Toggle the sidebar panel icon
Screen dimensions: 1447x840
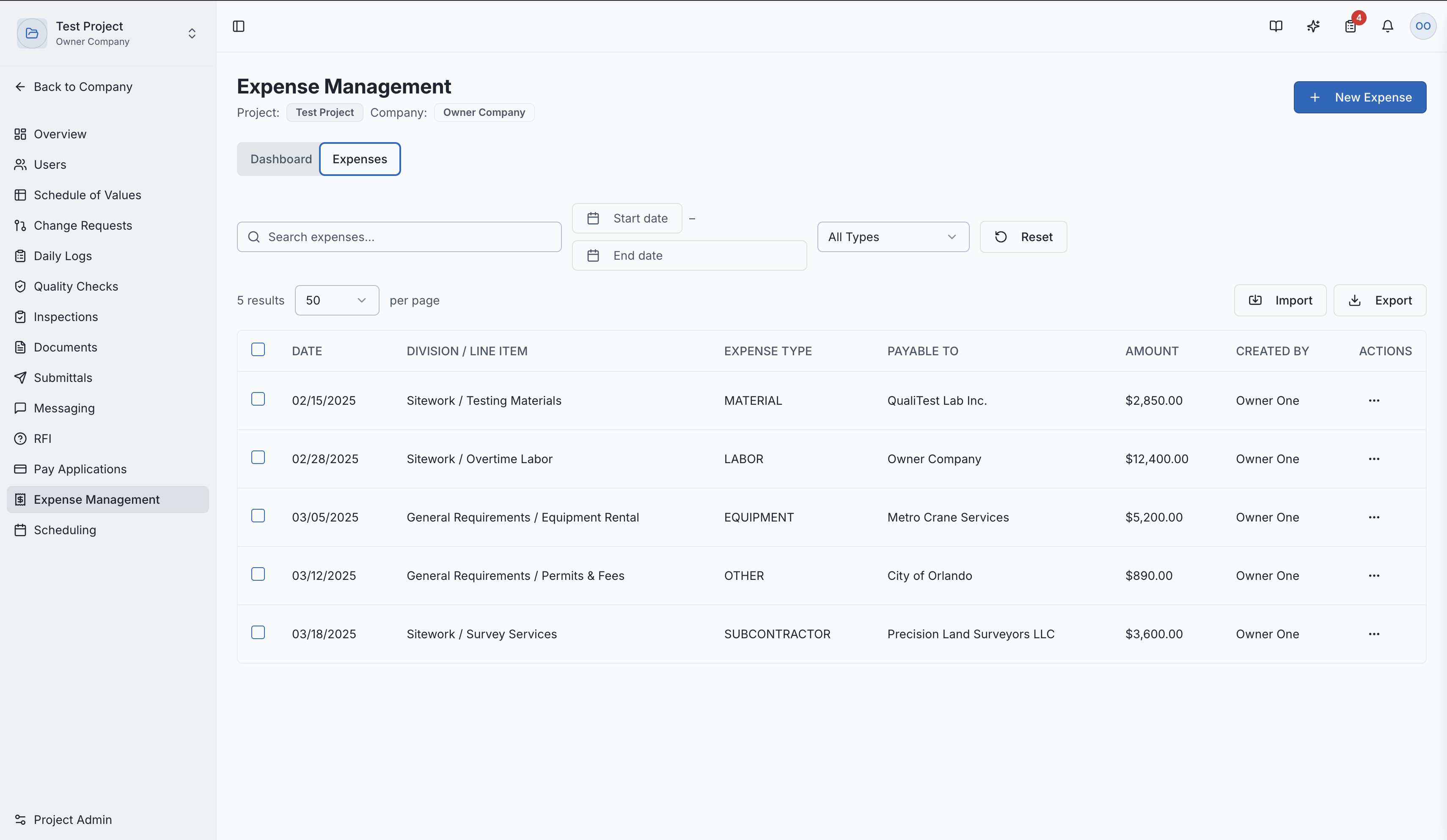coord(238,26)
